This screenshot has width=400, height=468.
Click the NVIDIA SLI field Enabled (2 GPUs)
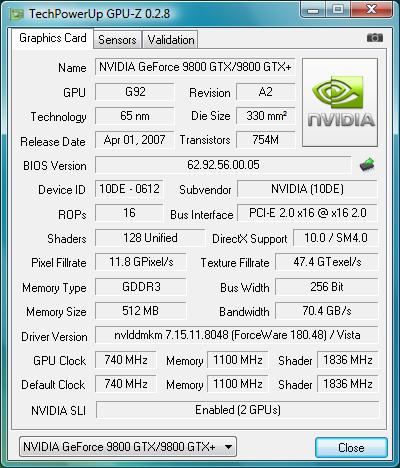tap(237, 410)
